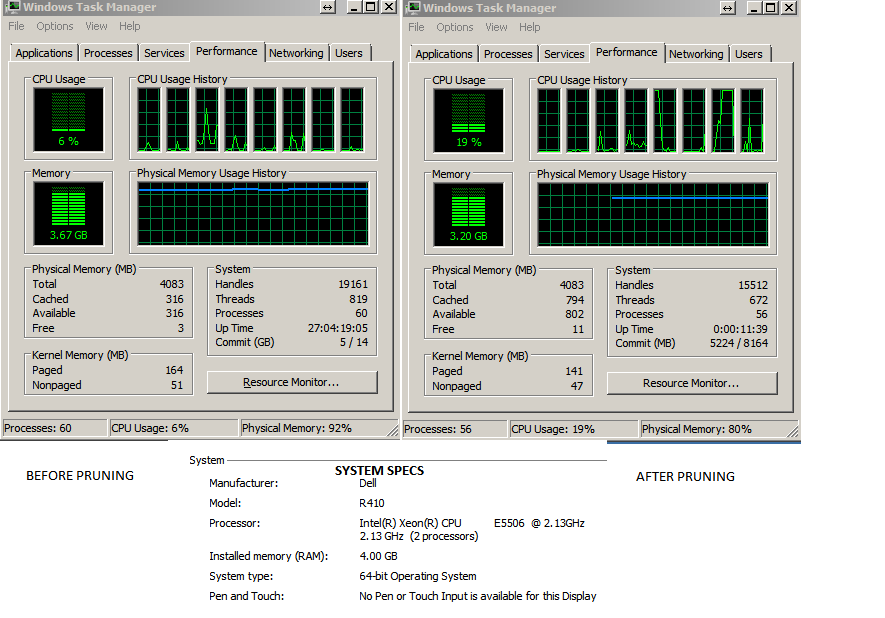Click the 3.67 GB Memory gauge
Viewport: 885px width, 618px height.
point(68,213)
